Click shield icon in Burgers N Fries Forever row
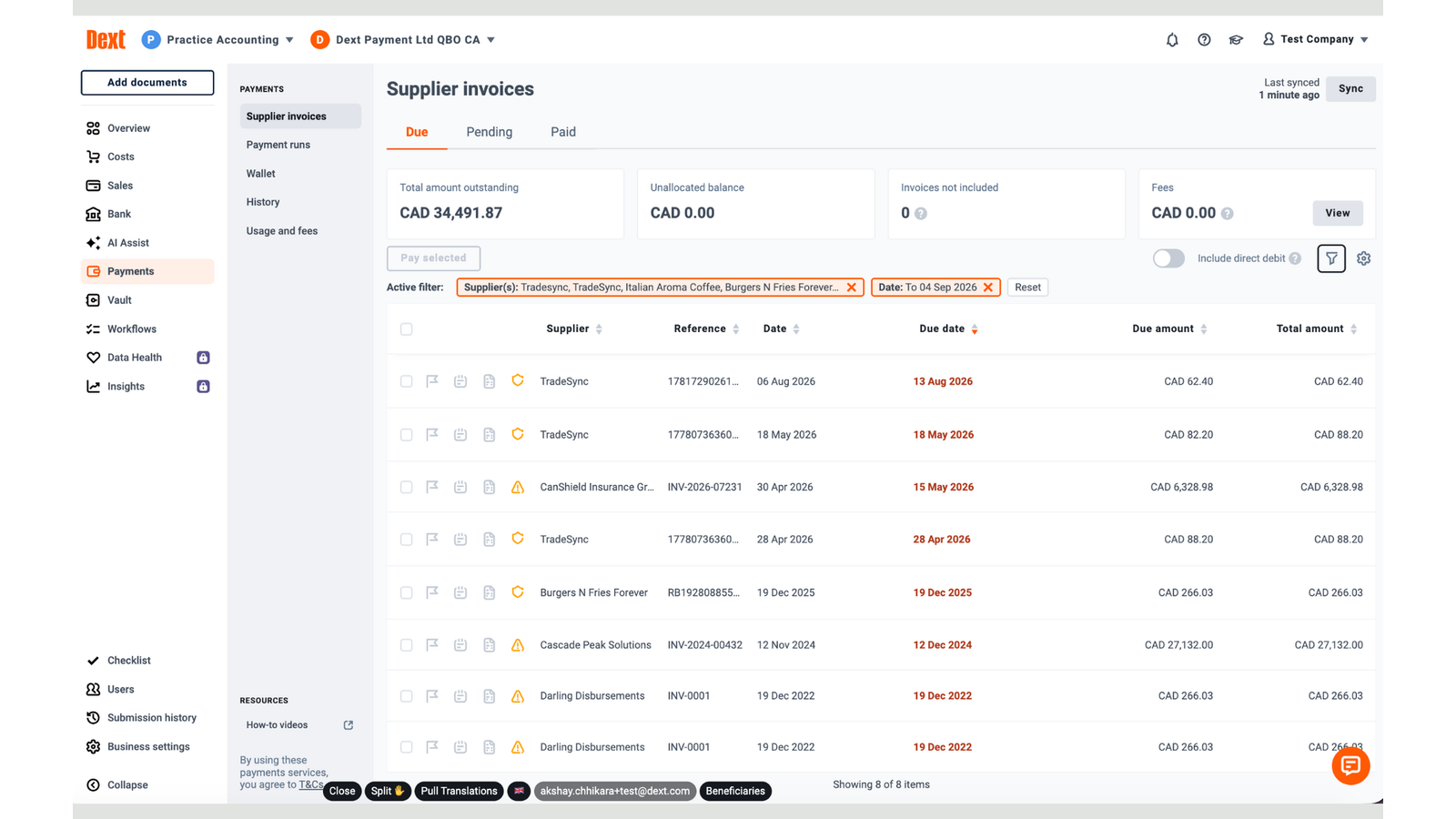The image size is (1456, 819). (x=518, y=592)
